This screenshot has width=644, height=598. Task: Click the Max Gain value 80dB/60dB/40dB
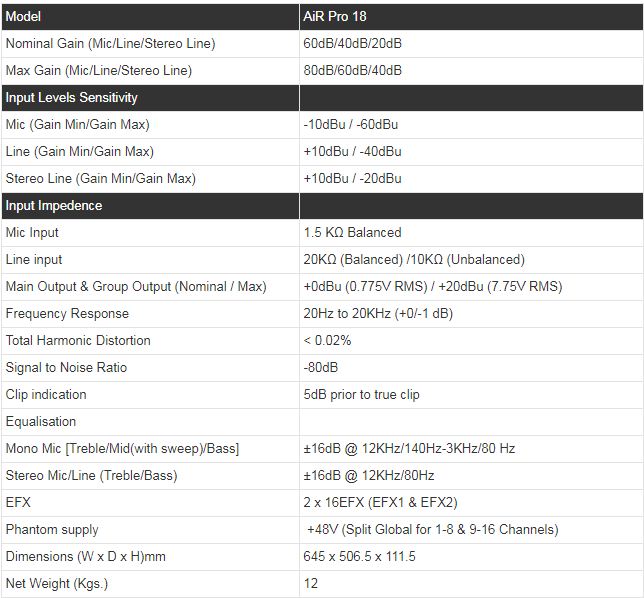click(352, 71)
